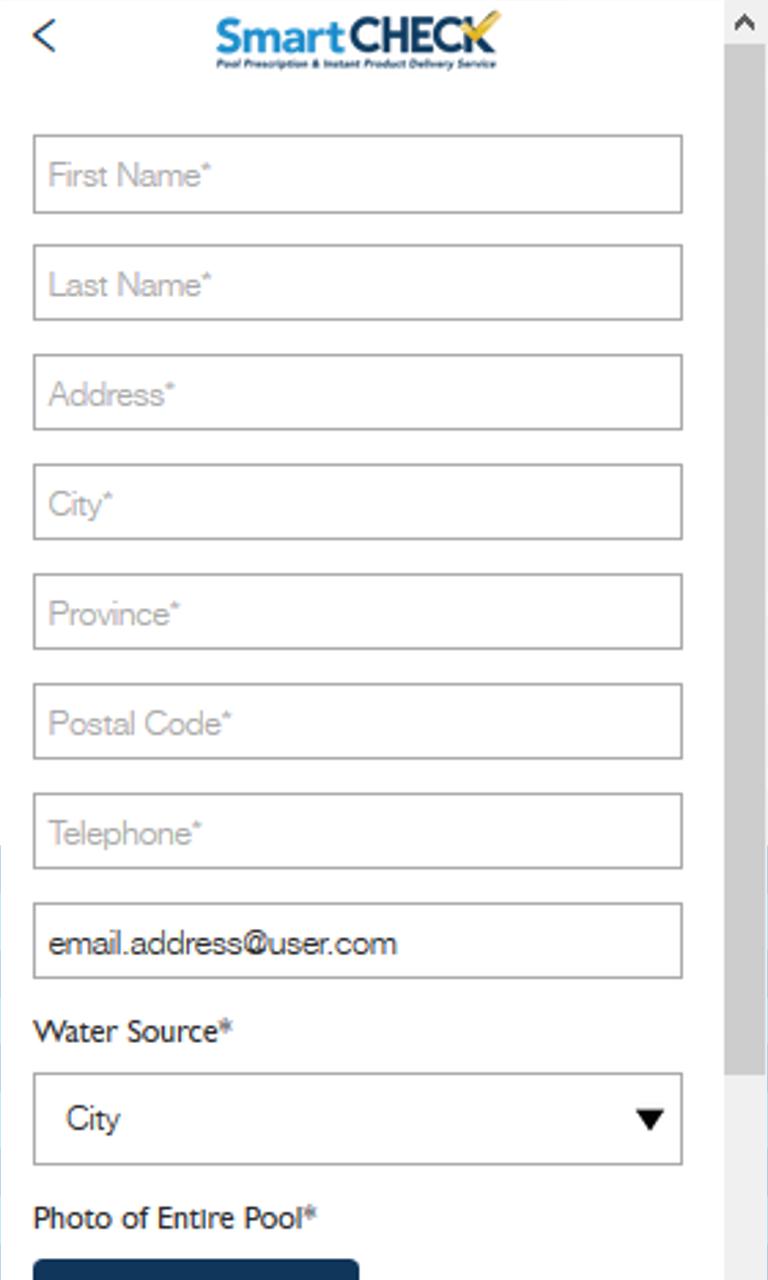Click into the Last Name field

tap(357, 284)
